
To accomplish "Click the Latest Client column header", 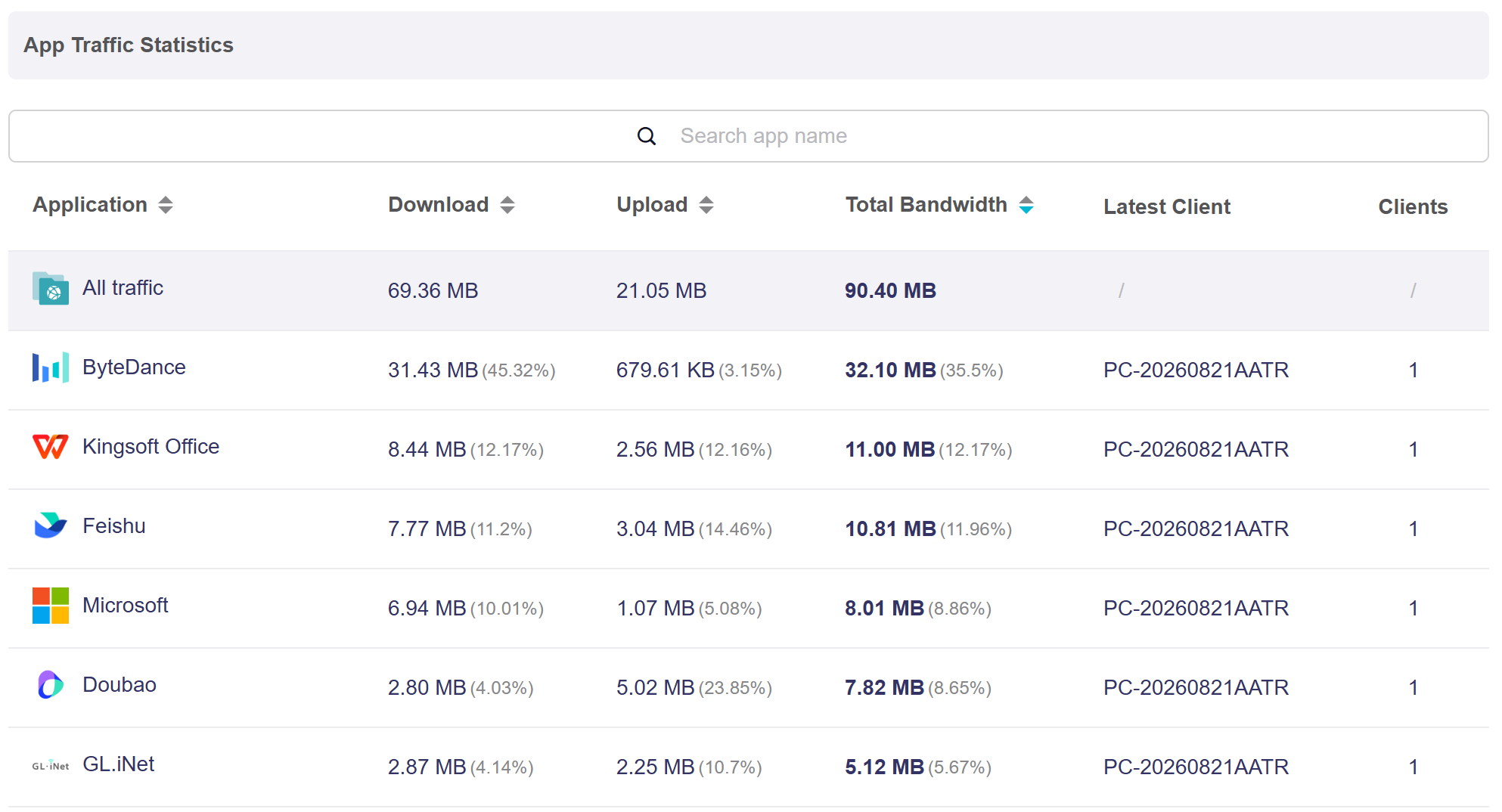I will click(1167, 207).
